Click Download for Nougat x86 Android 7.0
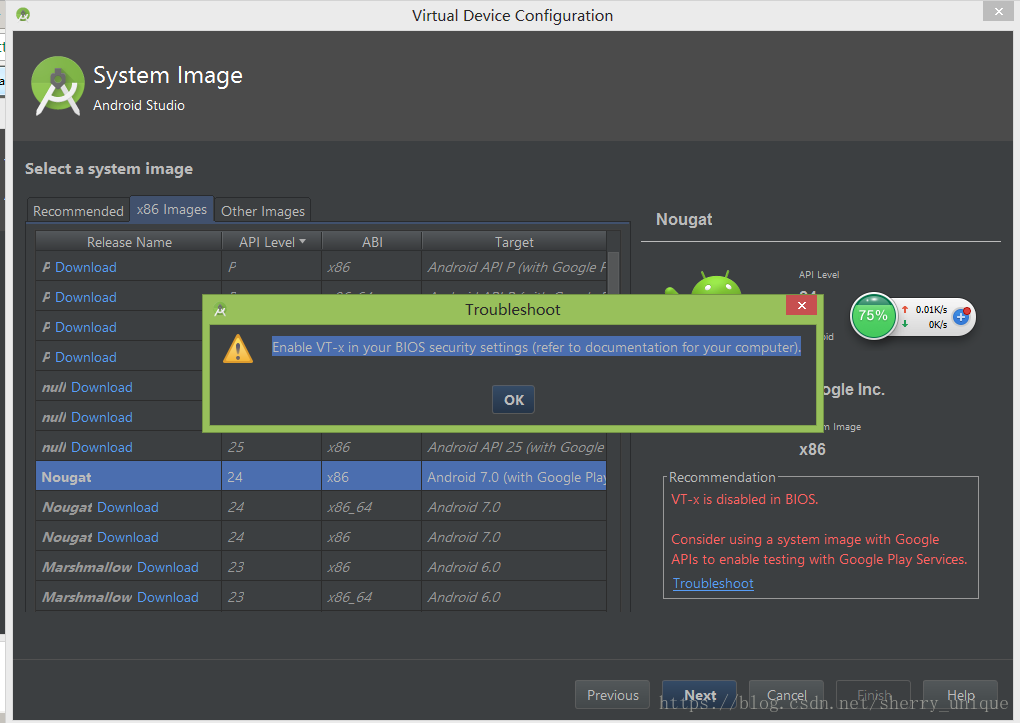The height and width of the screenshot is (723, 1020). (x=128, y=537)
